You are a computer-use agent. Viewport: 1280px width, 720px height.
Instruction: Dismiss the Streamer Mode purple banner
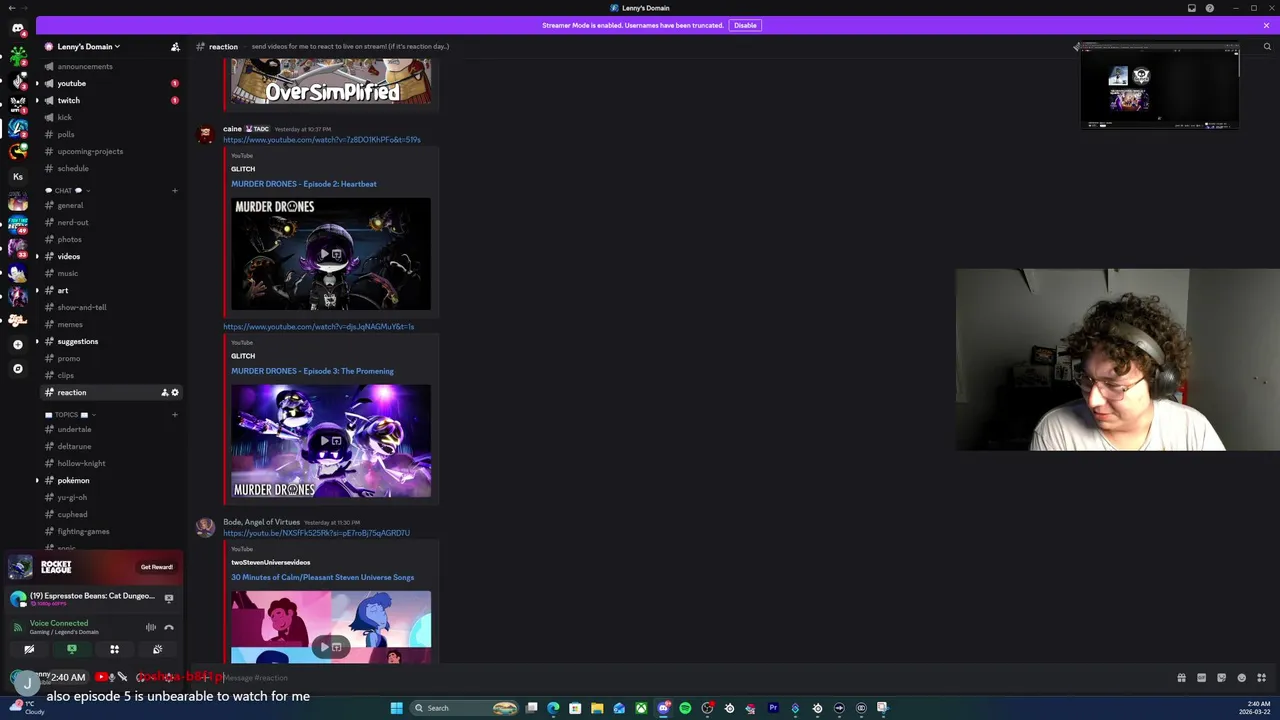pos(1266,25)
